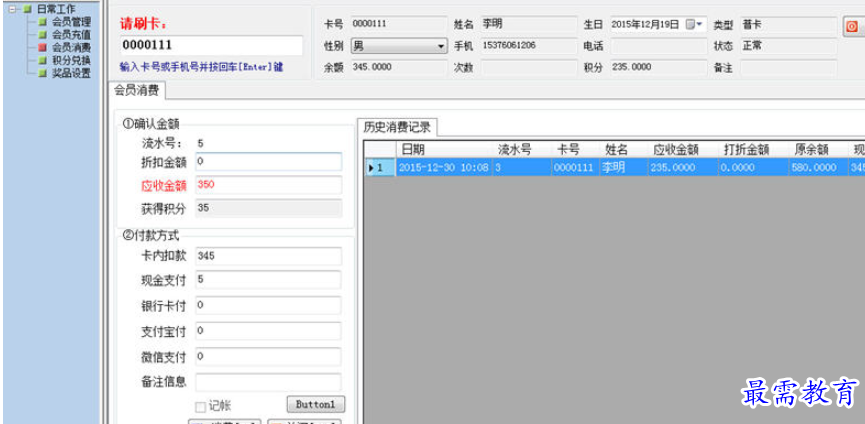Open 积分兑换 in the sidebar tree
The width and height of the screenshot is (865, 424).
tap(71, 60)
